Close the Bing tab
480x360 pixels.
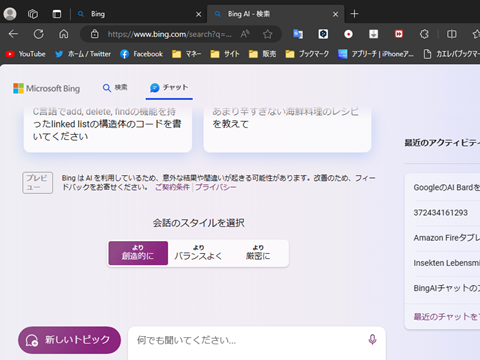[198, 14]
